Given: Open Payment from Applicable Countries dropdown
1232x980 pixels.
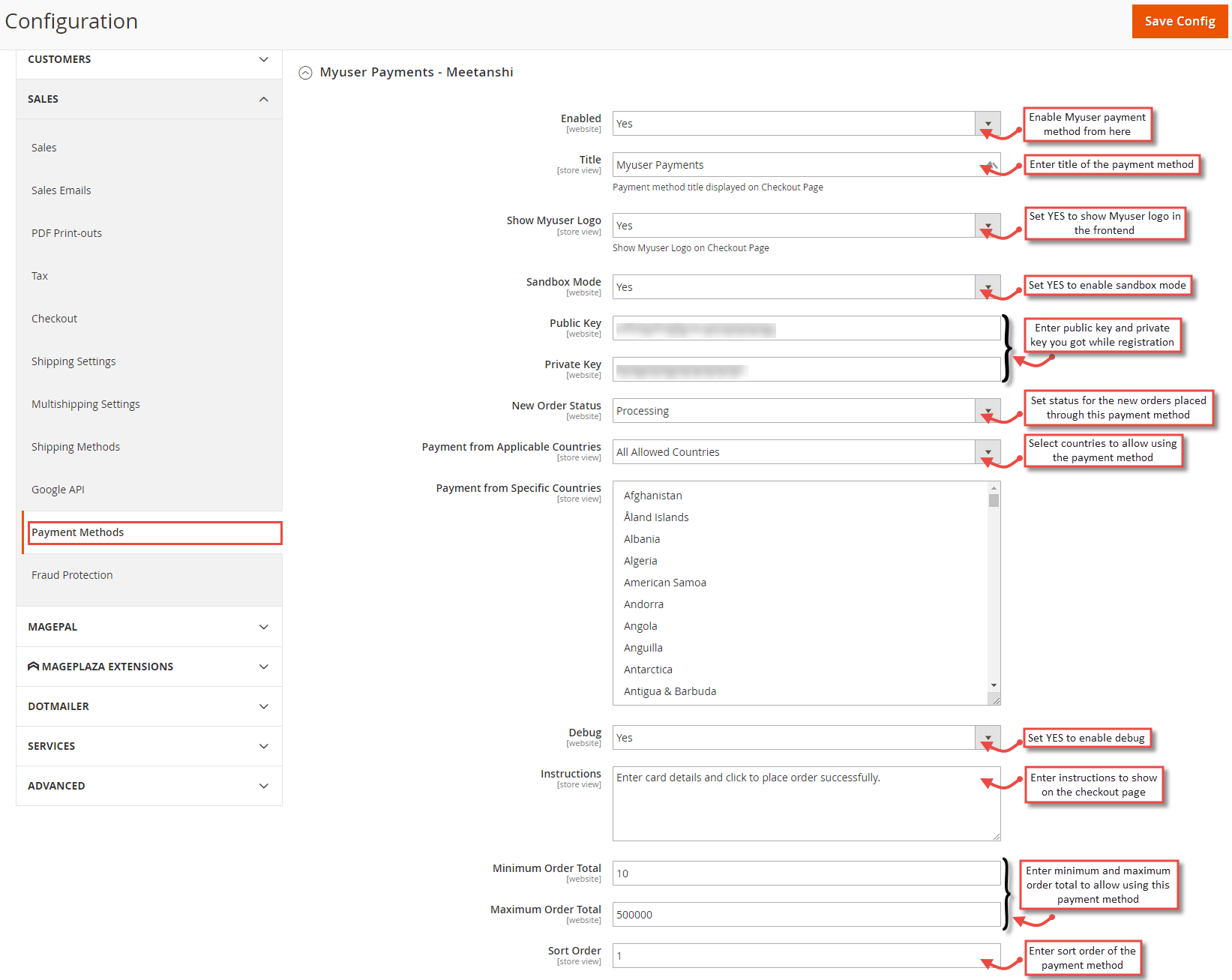Looking at the screenshot, I should pos(806,452).
